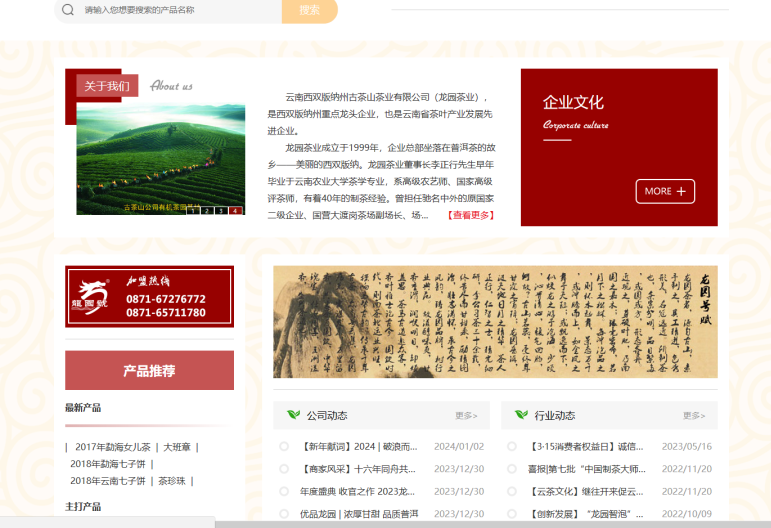771x528 pixels.
Task: Click the horizontal scrollbar at page bottom
Action: click(x=493, y=525)
